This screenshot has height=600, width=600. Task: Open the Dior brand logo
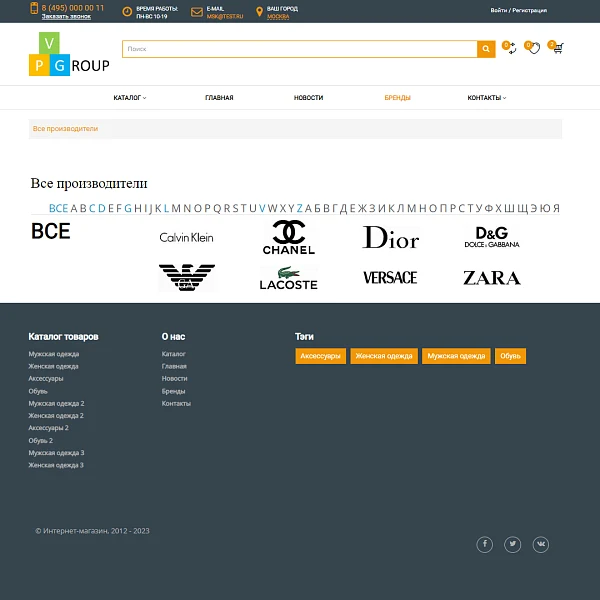tap(391, 237)
